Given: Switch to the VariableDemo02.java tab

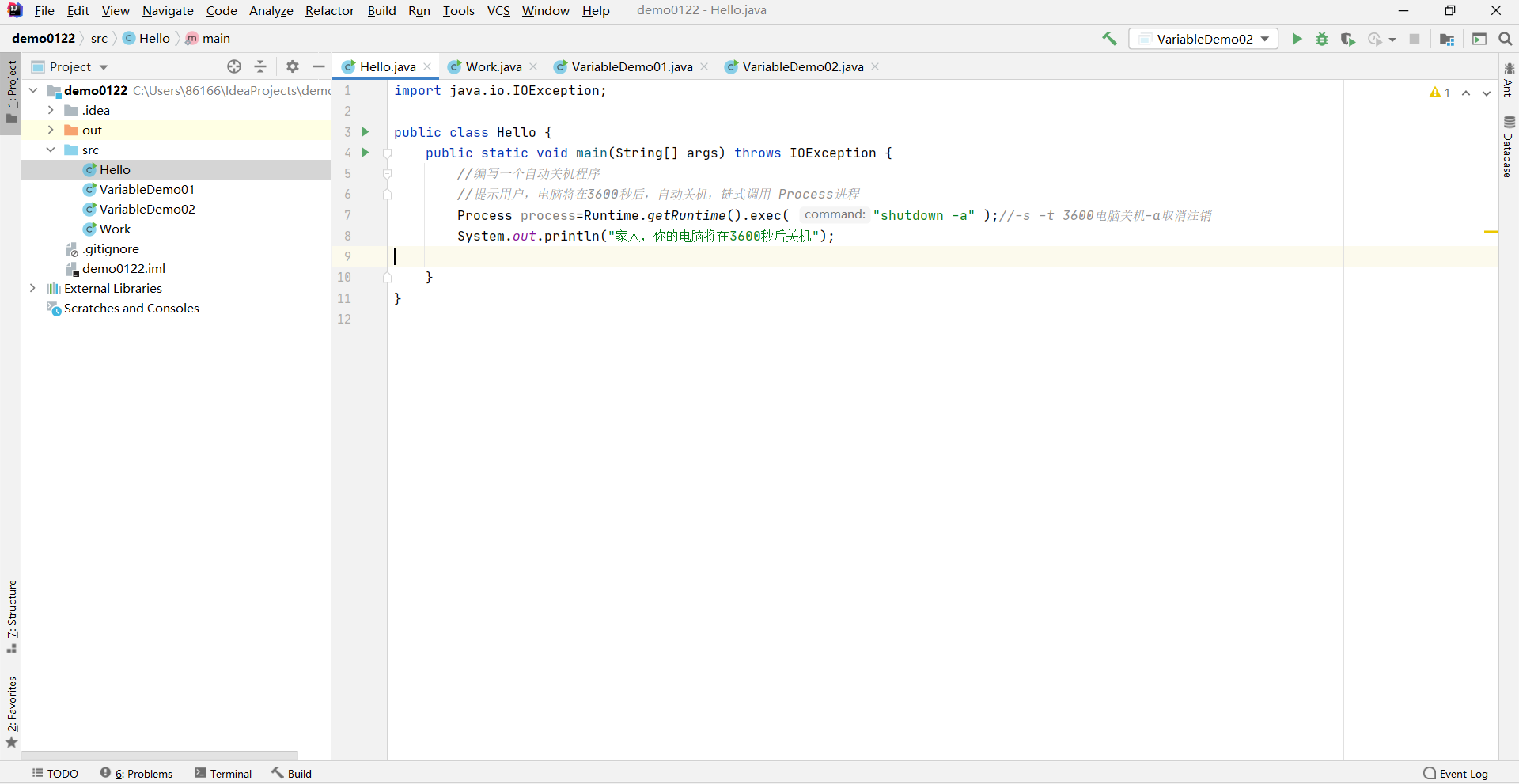Looking at the screenshot, I should [x=803, y=66].
